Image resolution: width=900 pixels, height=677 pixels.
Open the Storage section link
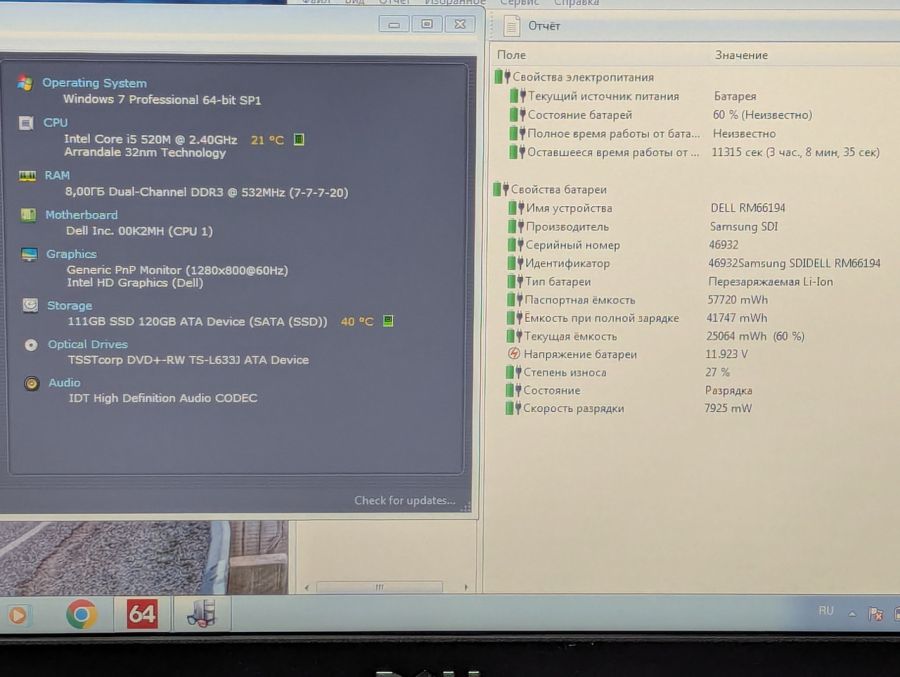coord(69,305)
